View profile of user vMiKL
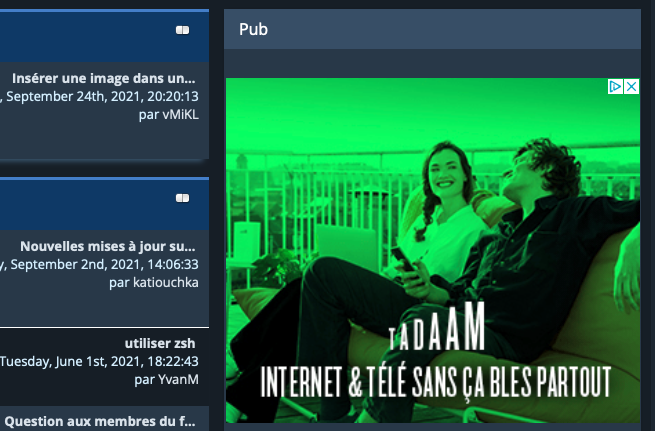Screen dimensions: 655x431 [179, 114]
